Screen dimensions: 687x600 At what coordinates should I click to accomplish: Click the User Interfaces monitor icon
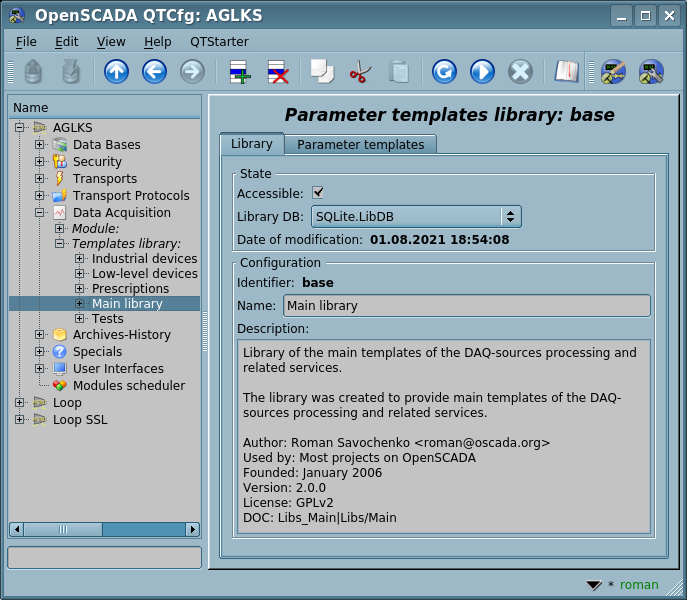pyautogui.click(x=60, y=369)
